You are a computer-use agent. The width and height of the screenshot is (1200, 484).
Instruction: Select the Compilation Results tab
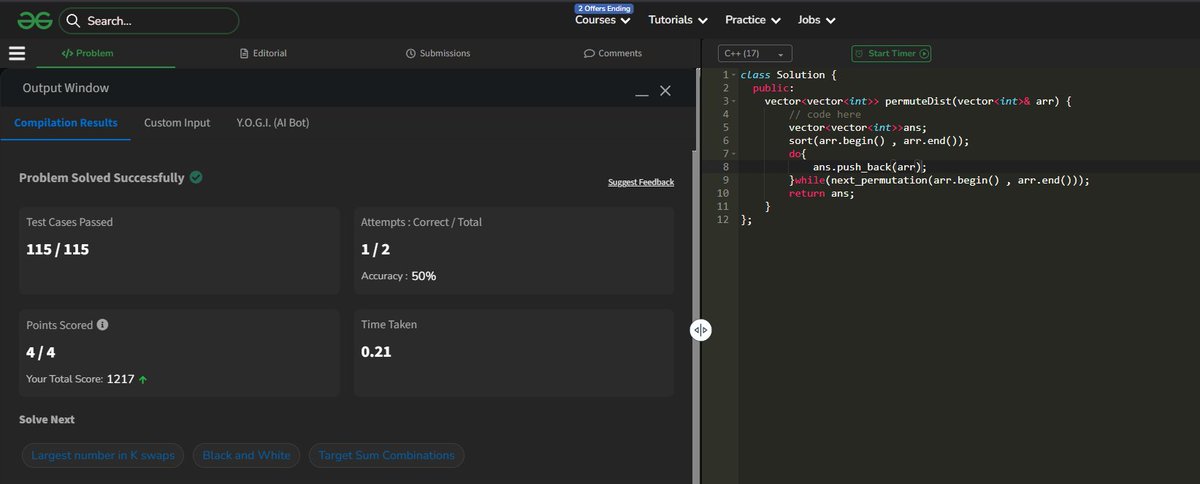66,123
